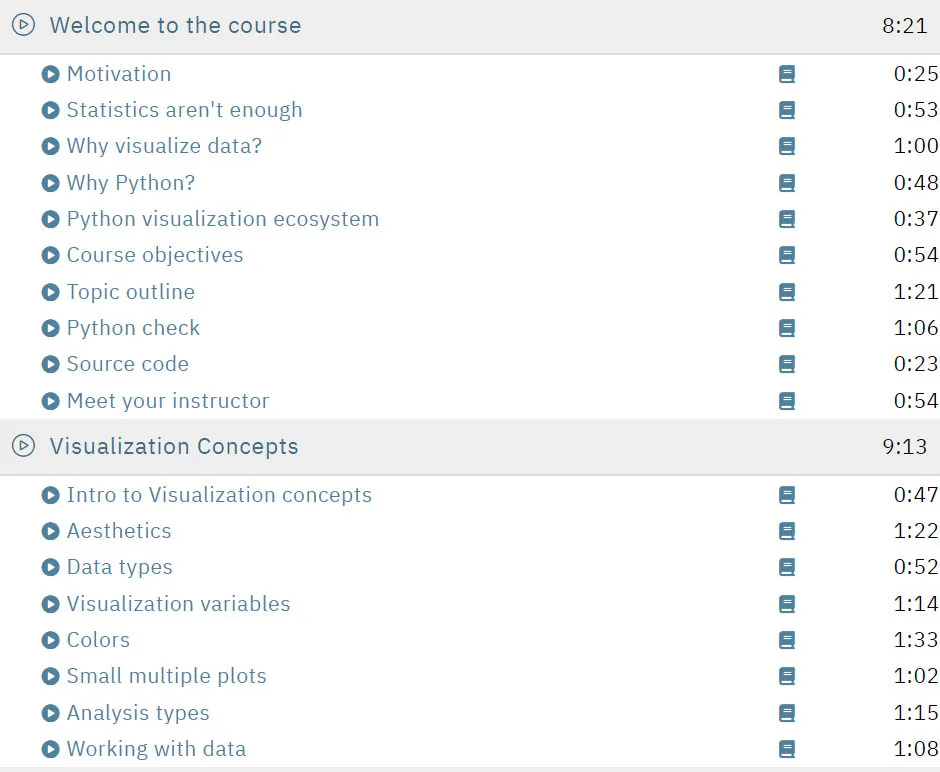The image size is (940, 772).
Task: Collapse the Welcome to the course section
Action: pos(470,26)
